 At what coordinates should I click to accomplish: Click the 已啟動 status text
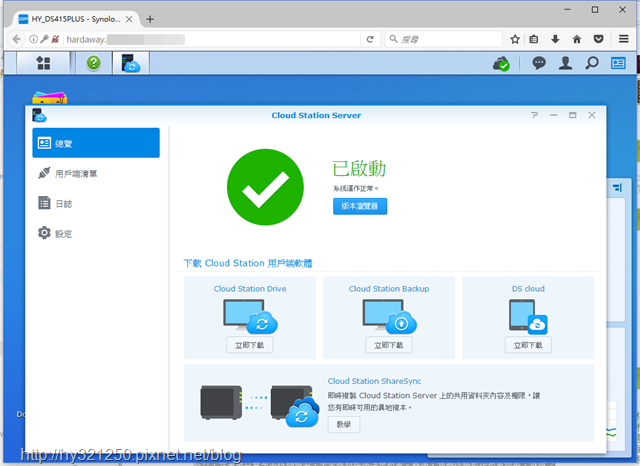tap(359, 169)
